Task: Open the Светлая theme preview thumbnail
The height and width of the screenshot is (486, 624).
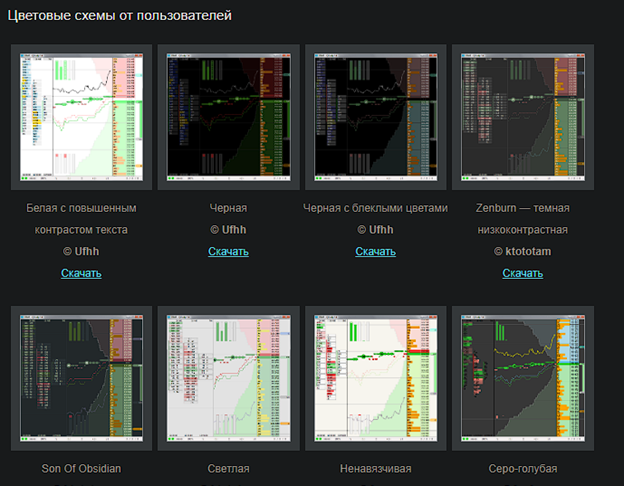Action: (x=228, y=378)
